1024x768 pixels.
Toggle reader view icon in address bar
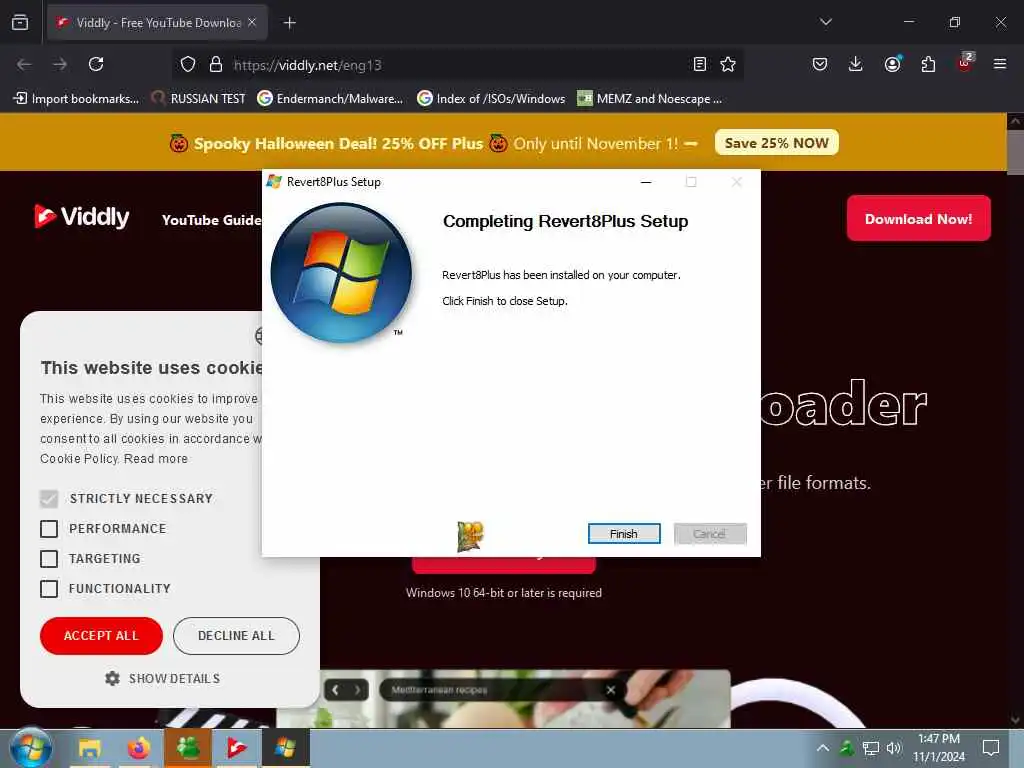pyautogui.click(x=699, y=64)
